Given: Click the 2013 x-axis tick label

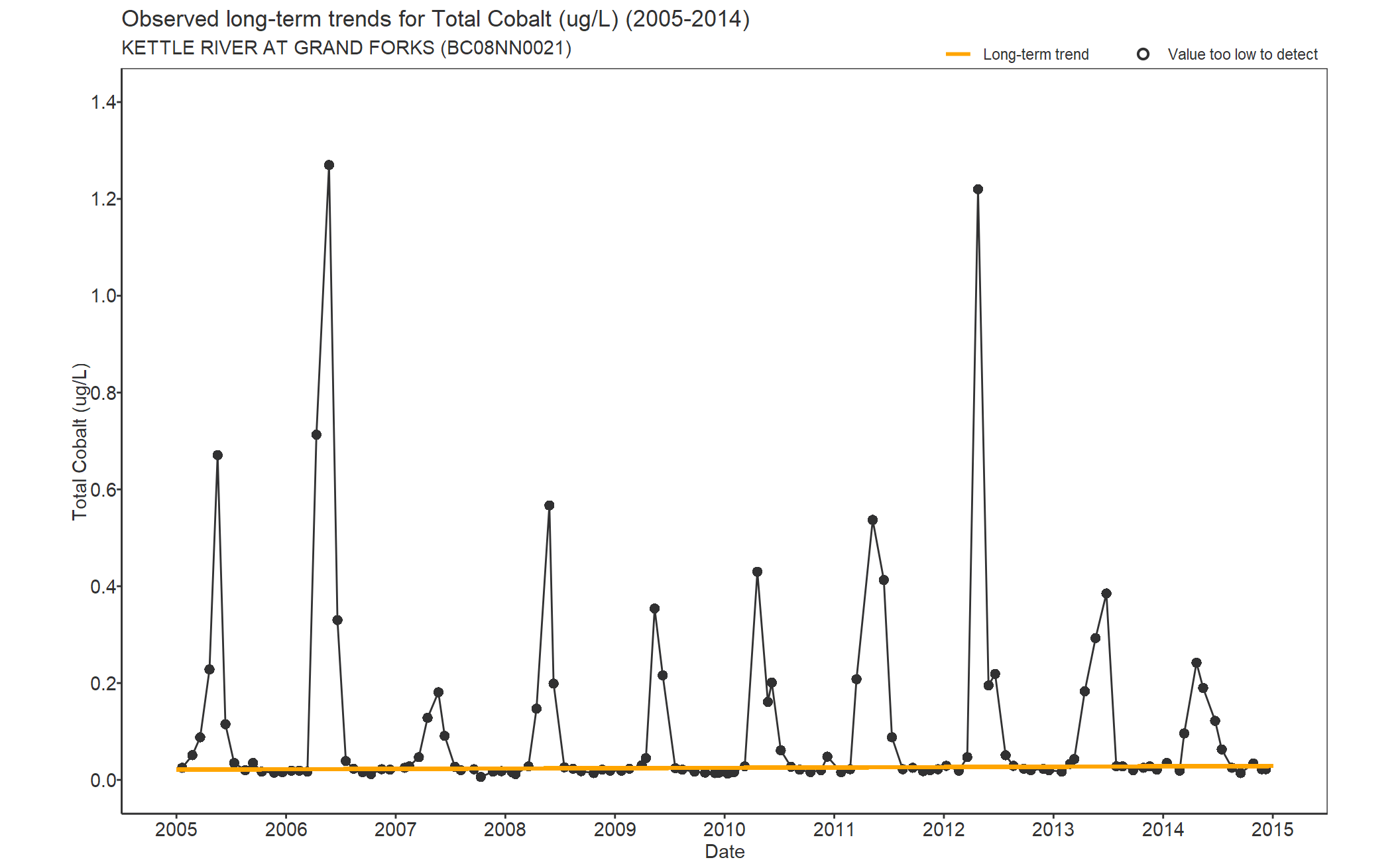Looking at the screenshot, I should pos(1053,829).
